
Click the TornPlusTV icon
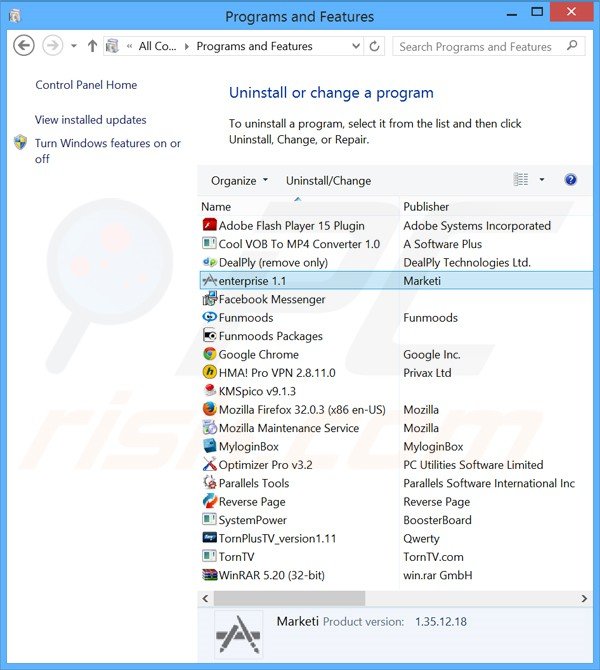pos(209,538)
